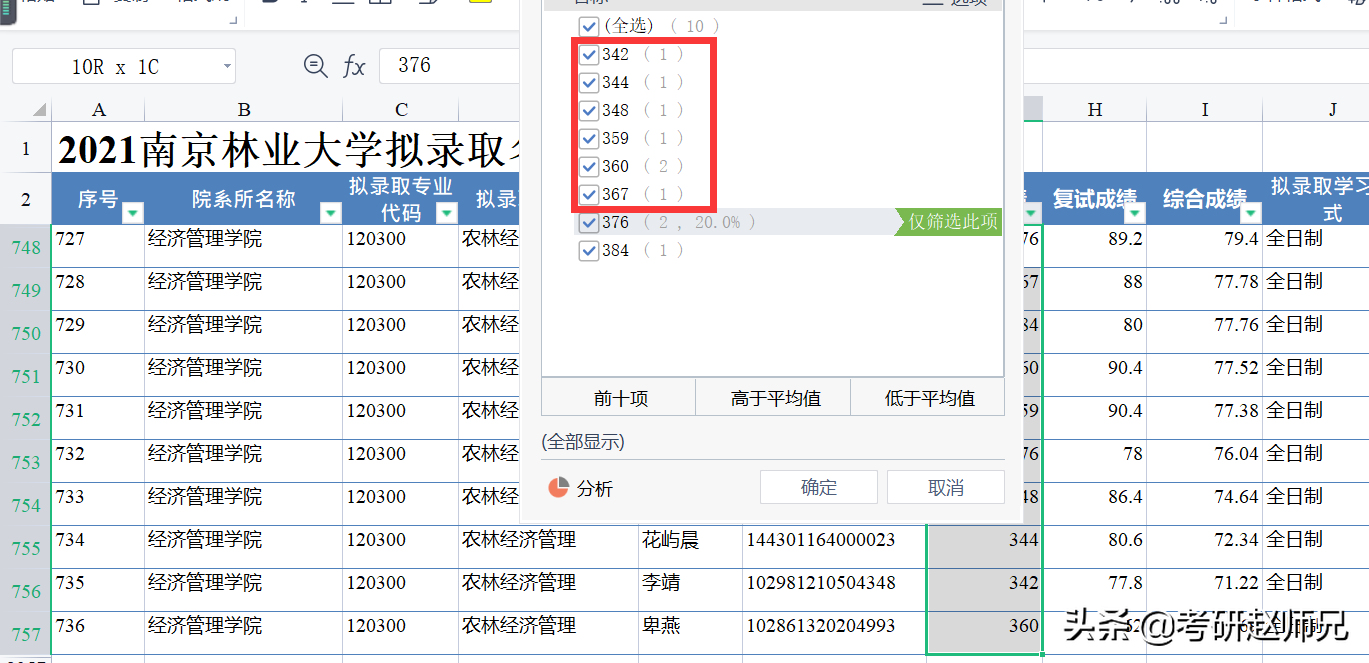Uncheck the 342 value in the filter list
The image size is (1369, 663).
(589, 55)
